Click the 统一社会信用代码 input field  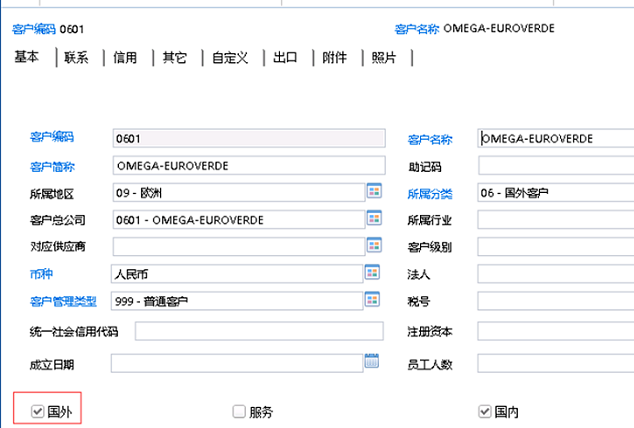click(x=259, y=331)
